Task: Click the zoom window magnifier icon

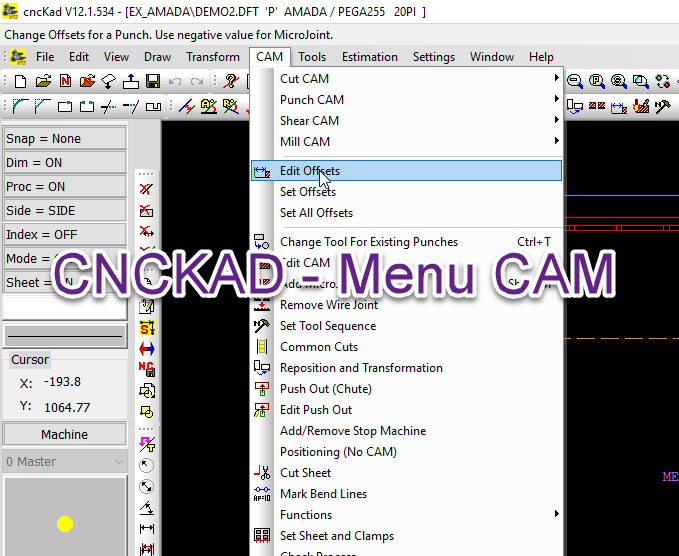Action: coord(640,81)
